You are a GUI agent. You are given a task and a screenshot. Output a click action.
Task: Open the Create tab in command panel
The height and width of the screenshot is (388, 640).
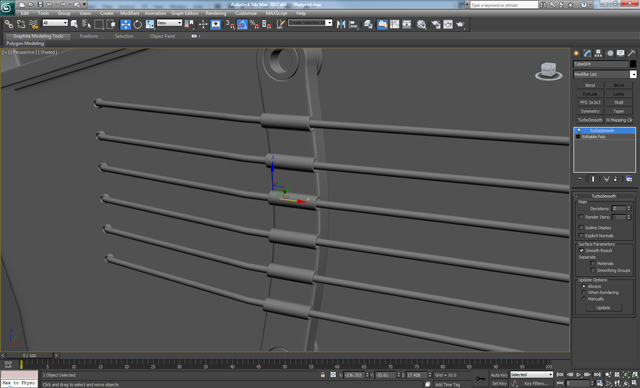pyautogui.click(x=576, y=53)
